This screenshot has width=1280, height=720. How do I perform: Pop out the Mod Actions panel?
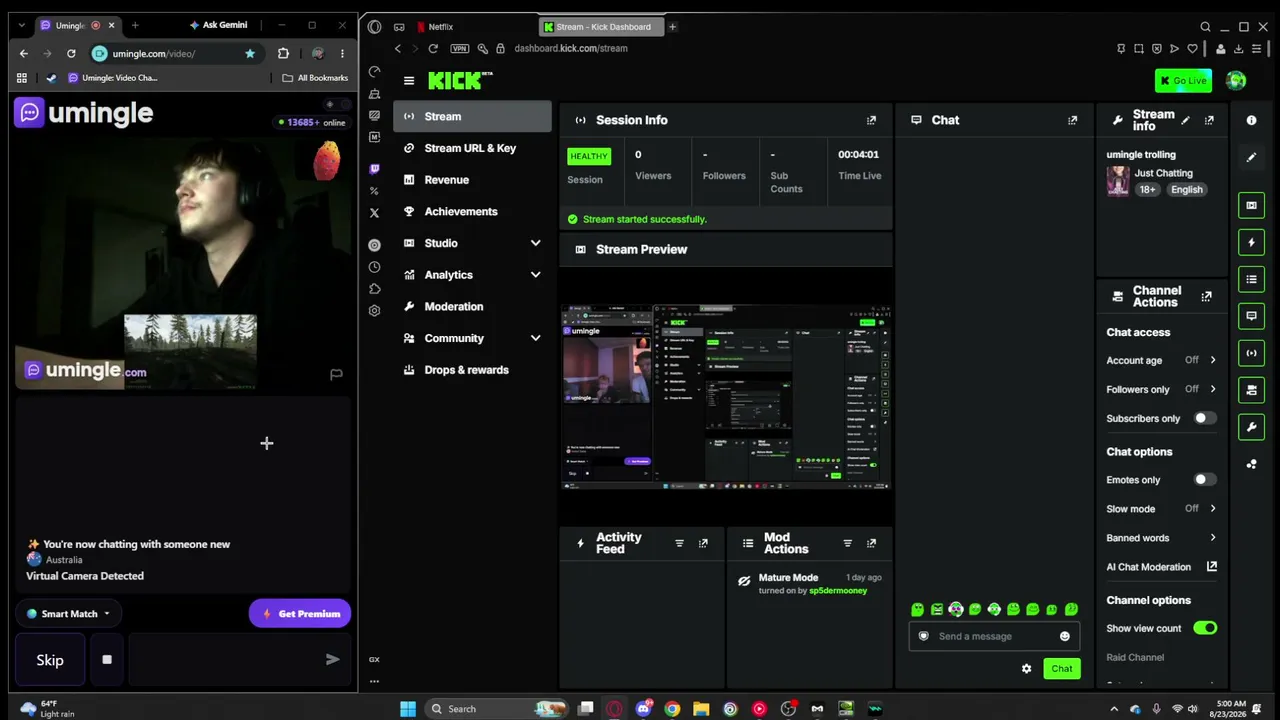(x=871, y=543)
